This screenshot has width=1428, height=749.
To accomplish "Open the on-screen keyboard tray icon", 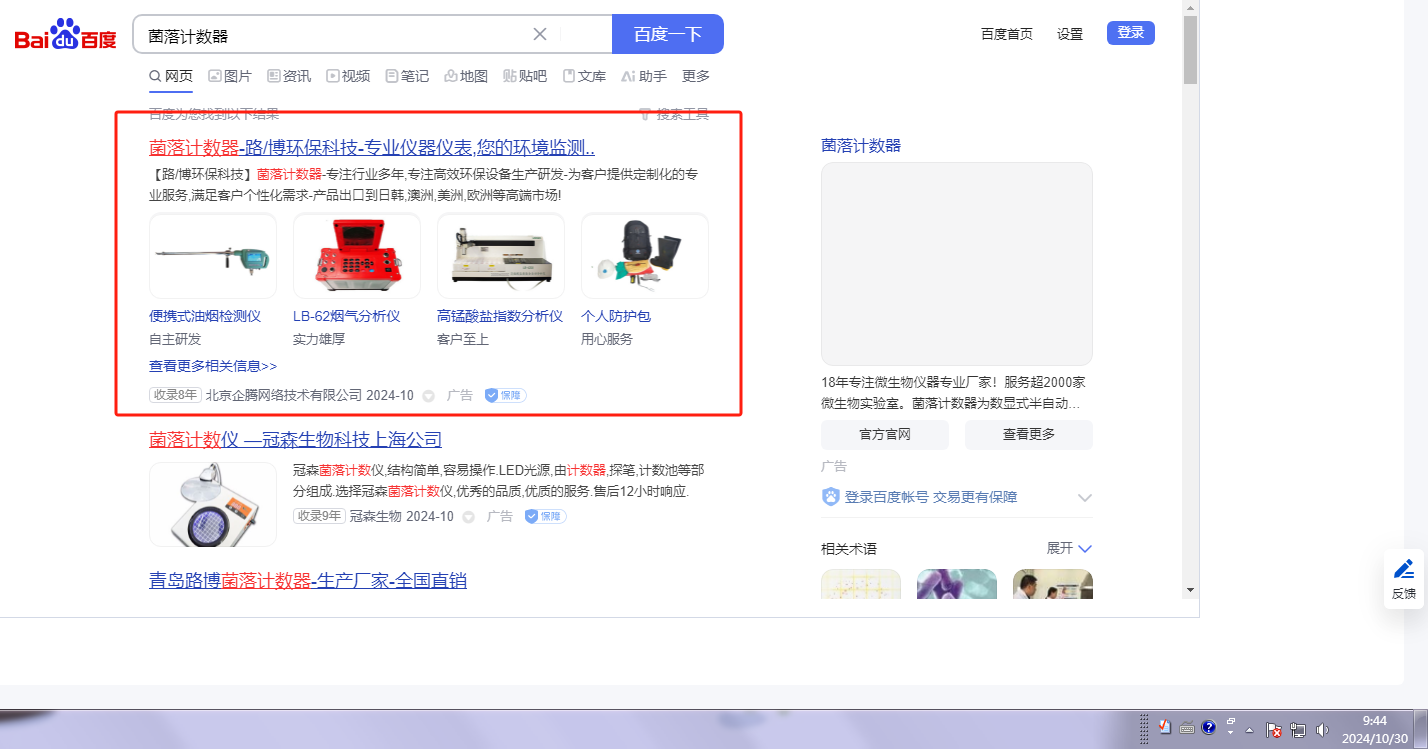I will point(1187,727).
